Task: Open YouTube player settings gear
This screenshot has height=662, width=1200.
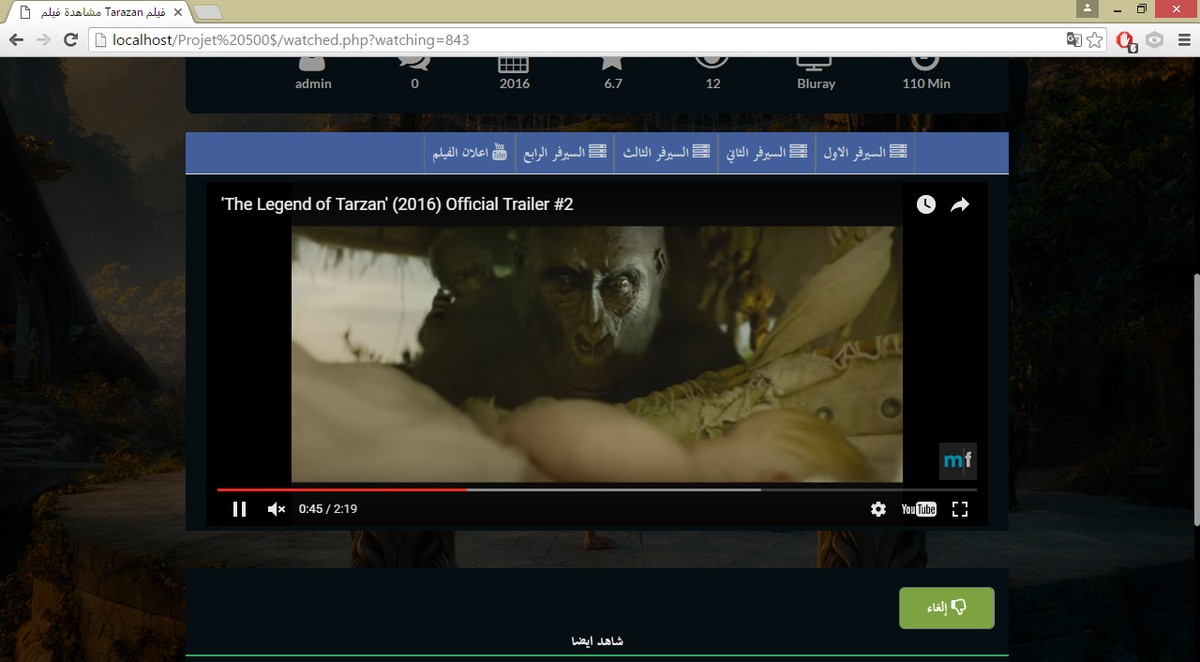Action: coord(878,509)
